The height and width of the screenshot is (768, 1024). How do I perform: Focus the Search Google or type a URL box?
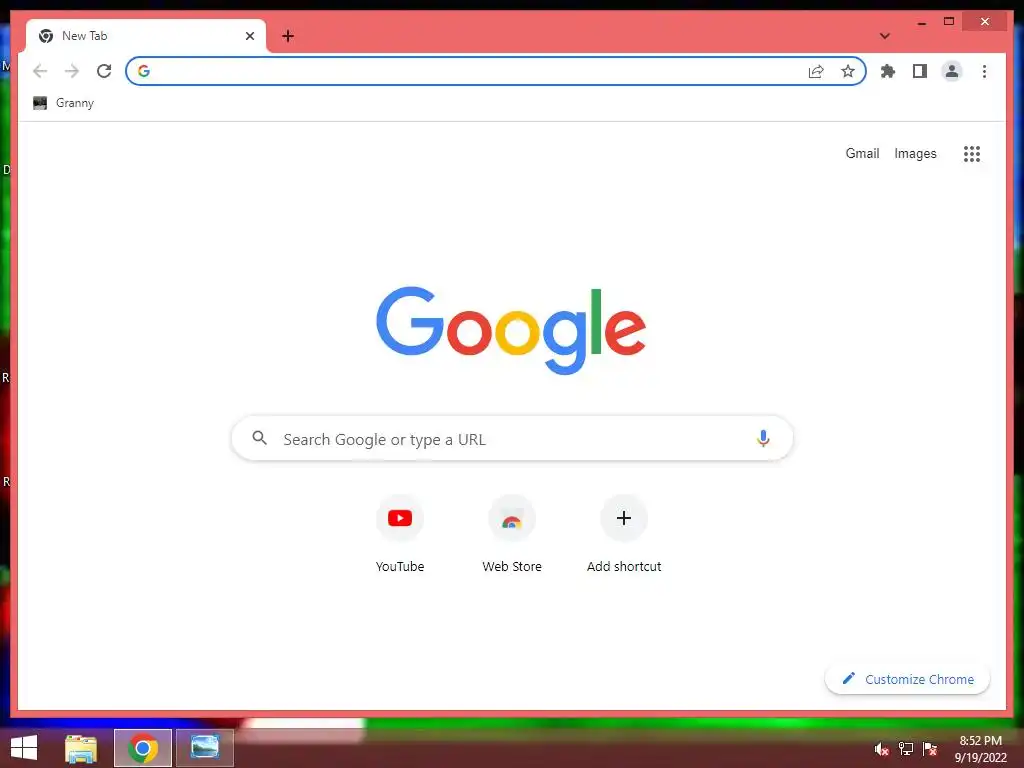click(x=512, y=438)
